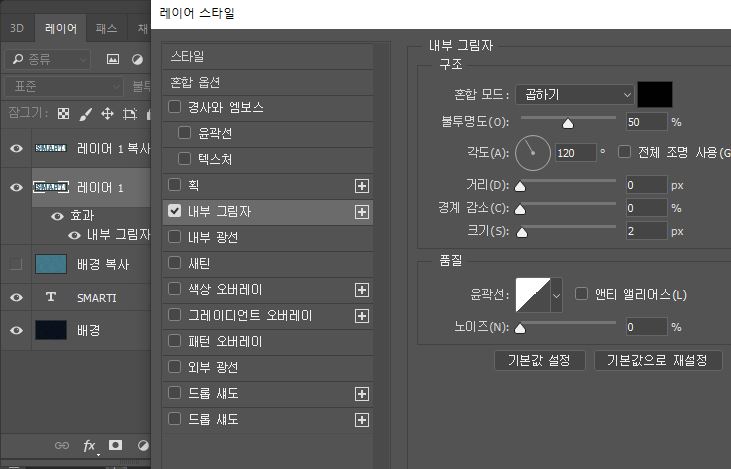Toggle visibility of 레이어 1 복사 layer
731x469 pixels.
[x=16, y=148]
